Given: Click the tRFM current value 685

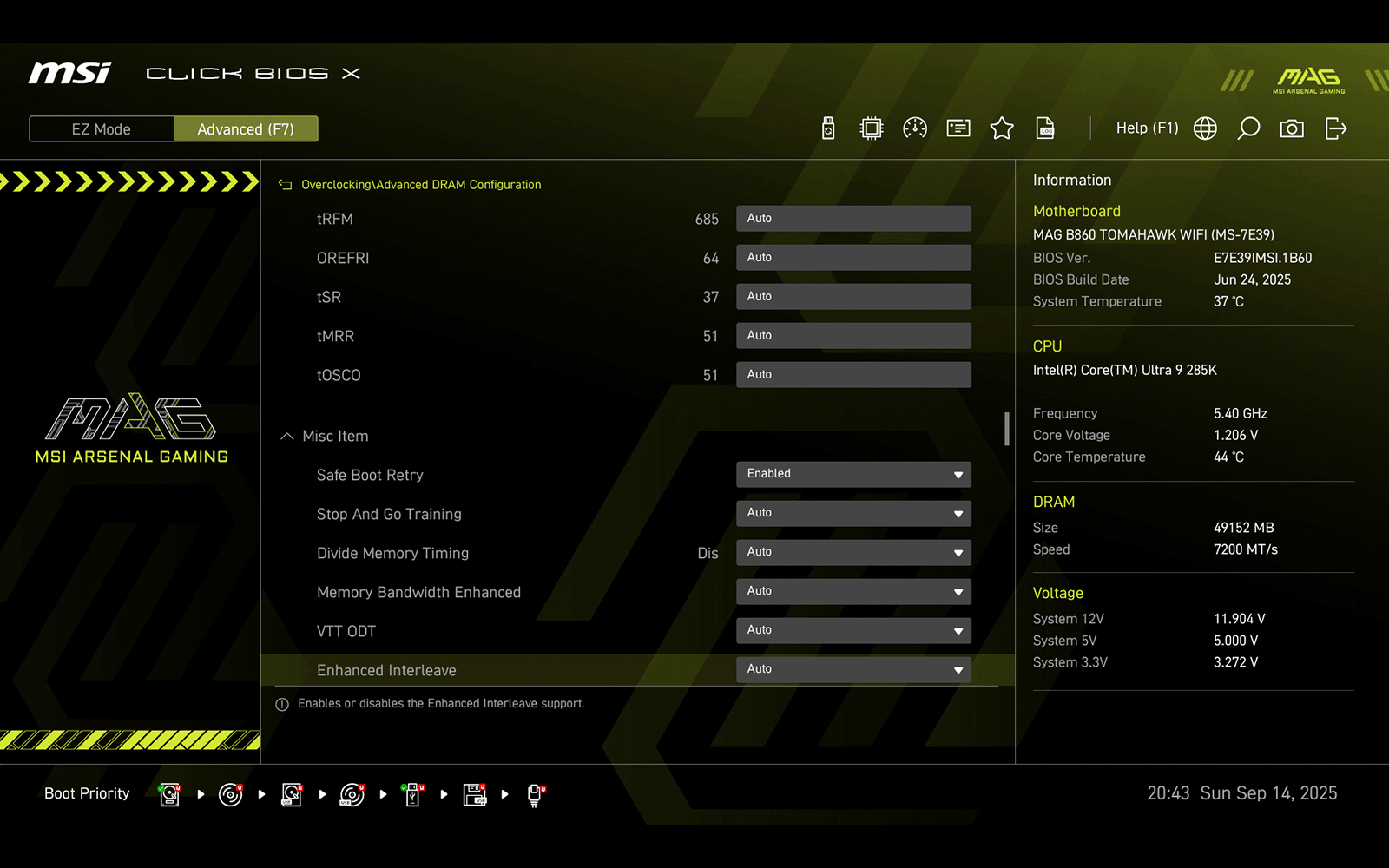Looking at the screenshot, I should click(707, 219).
